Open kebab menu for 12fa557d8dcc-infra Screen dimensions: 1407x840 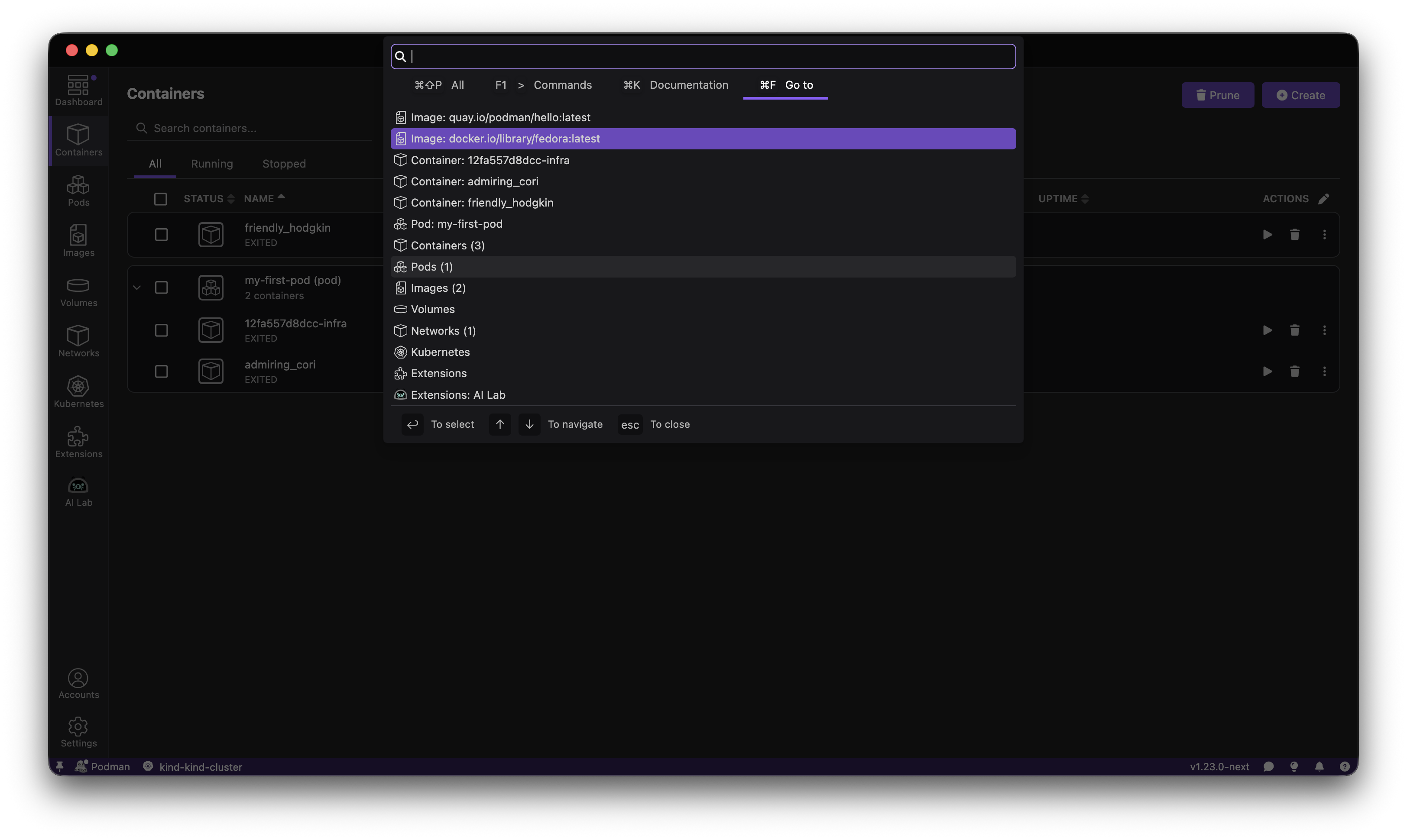tap(1324, 330)
